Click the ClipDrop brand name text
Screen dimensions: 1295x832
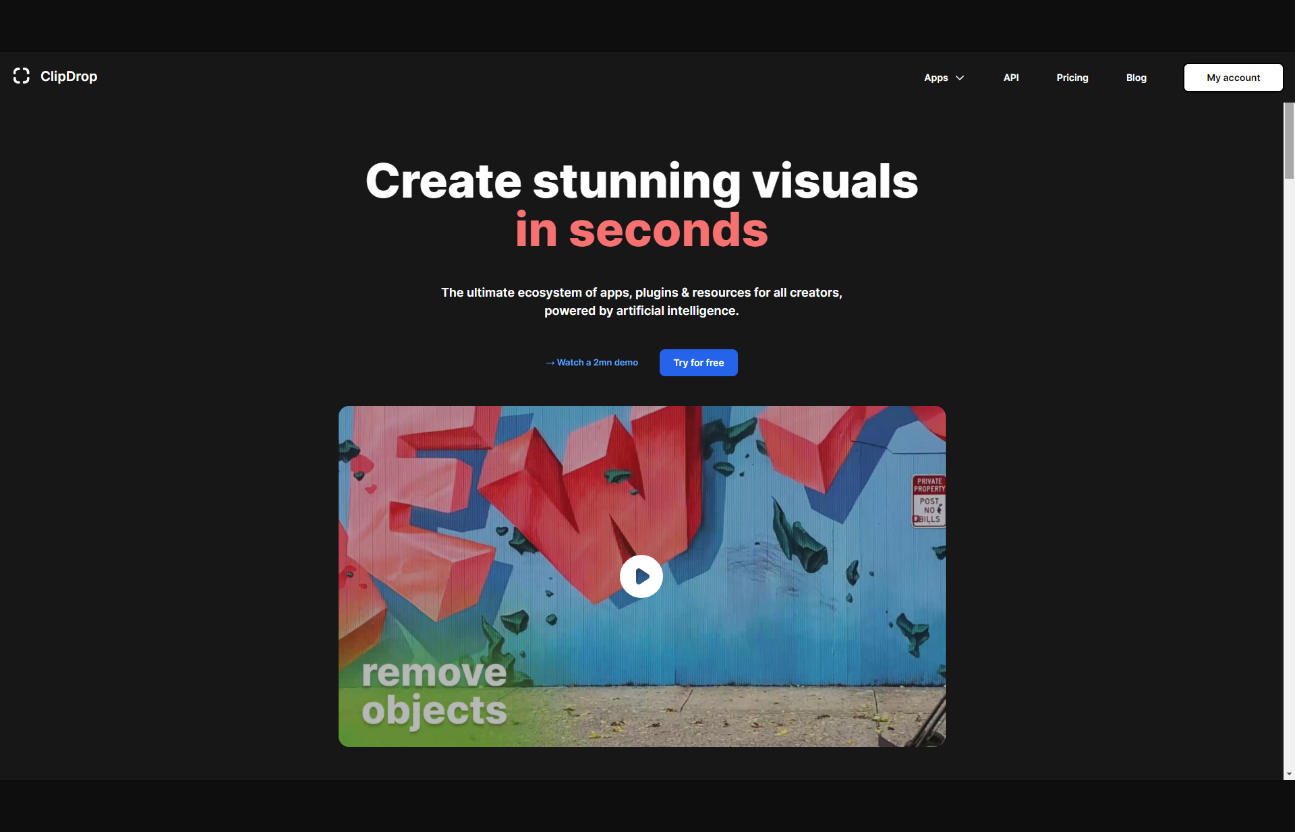tap(69, 77)
